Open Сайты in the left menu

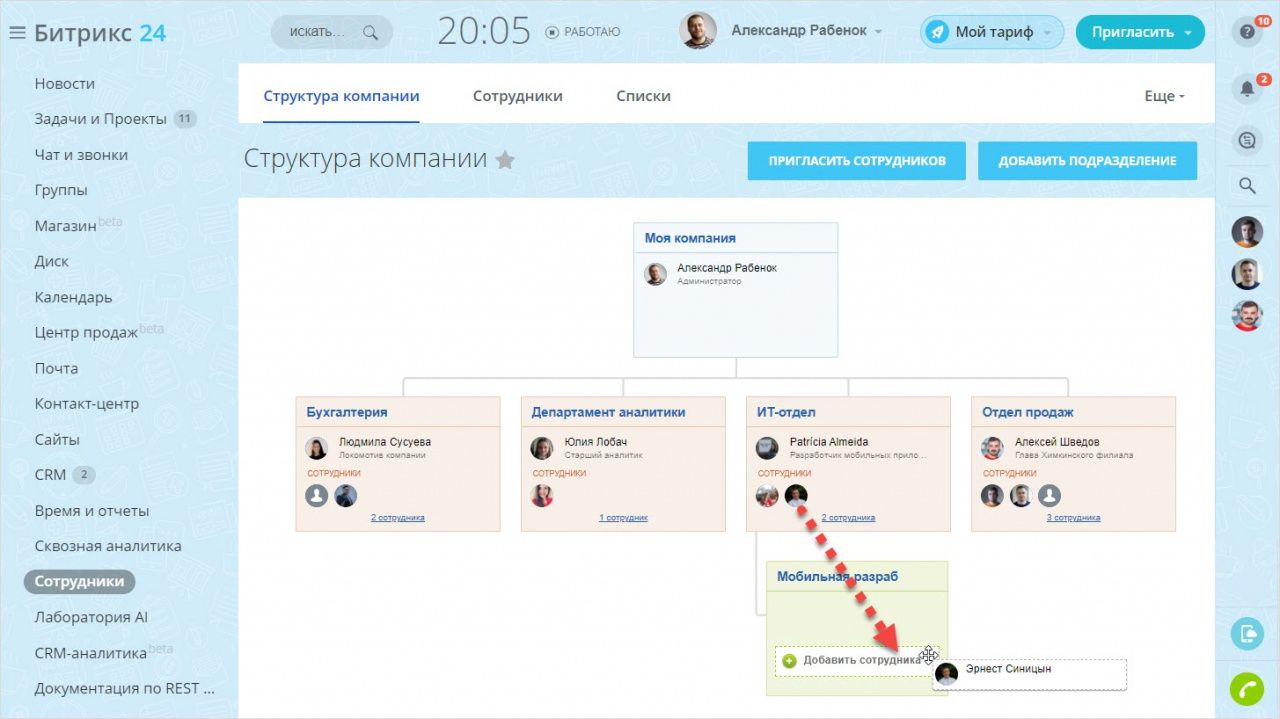coord(57,439)
